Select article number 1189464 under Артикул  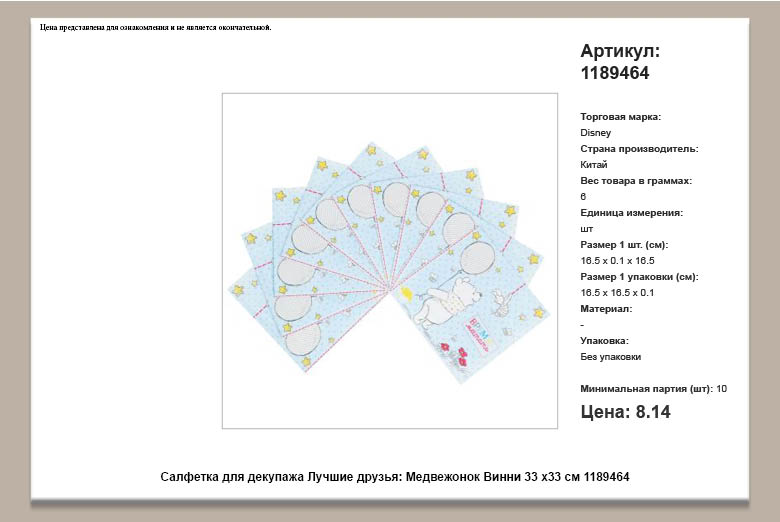[x=615, y=73]
